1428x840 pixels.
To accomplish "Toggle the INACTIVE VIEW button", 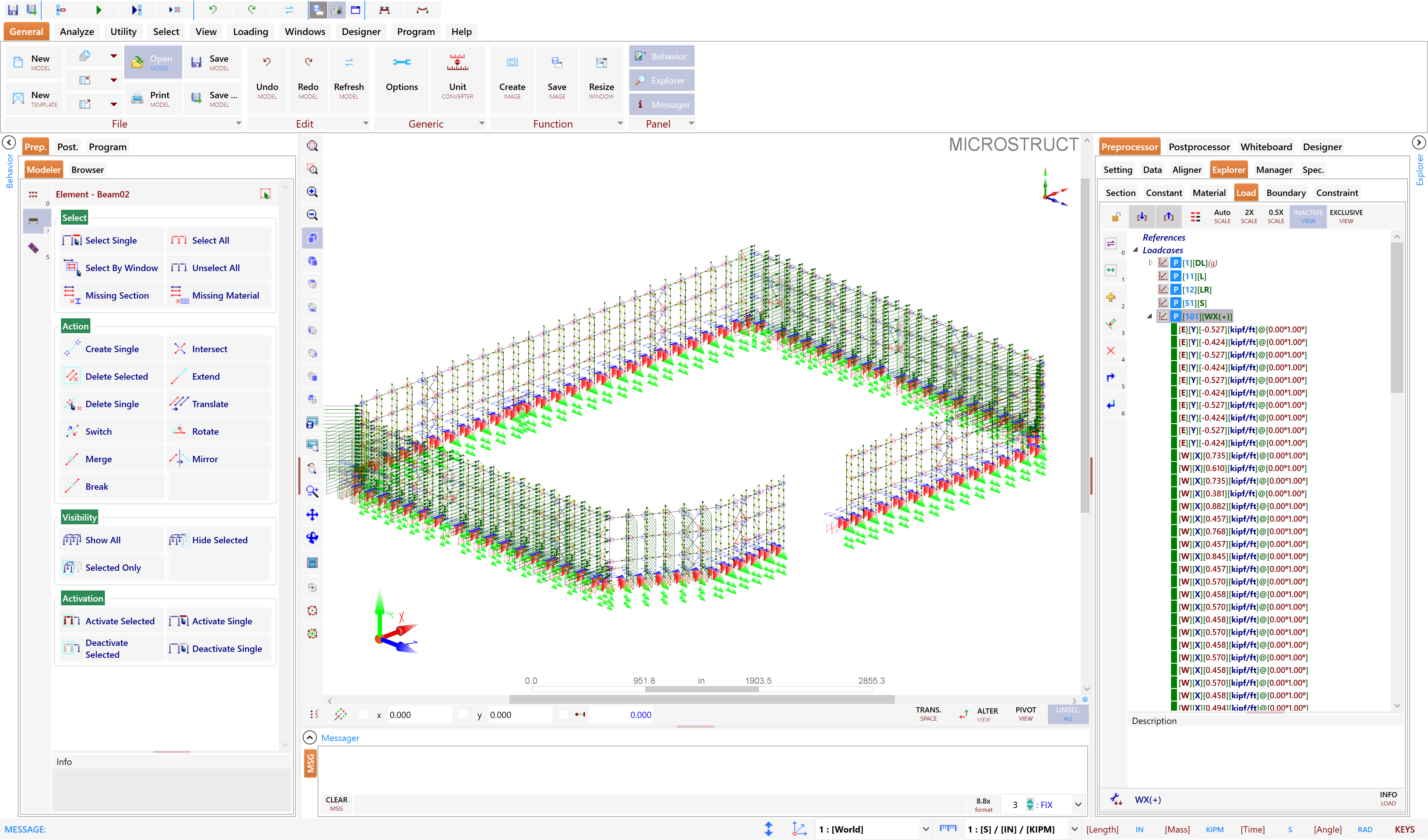I will pos(1308,216).
